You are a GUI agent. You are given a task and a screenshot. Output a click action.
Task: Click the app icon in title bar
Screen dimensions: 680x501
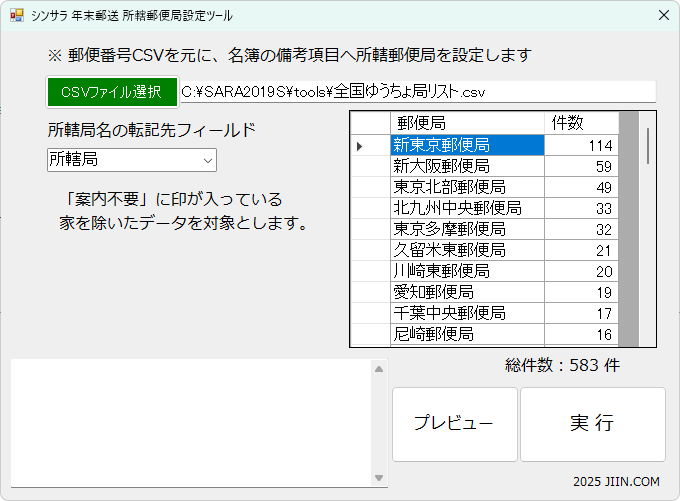(x=16, y=16)
